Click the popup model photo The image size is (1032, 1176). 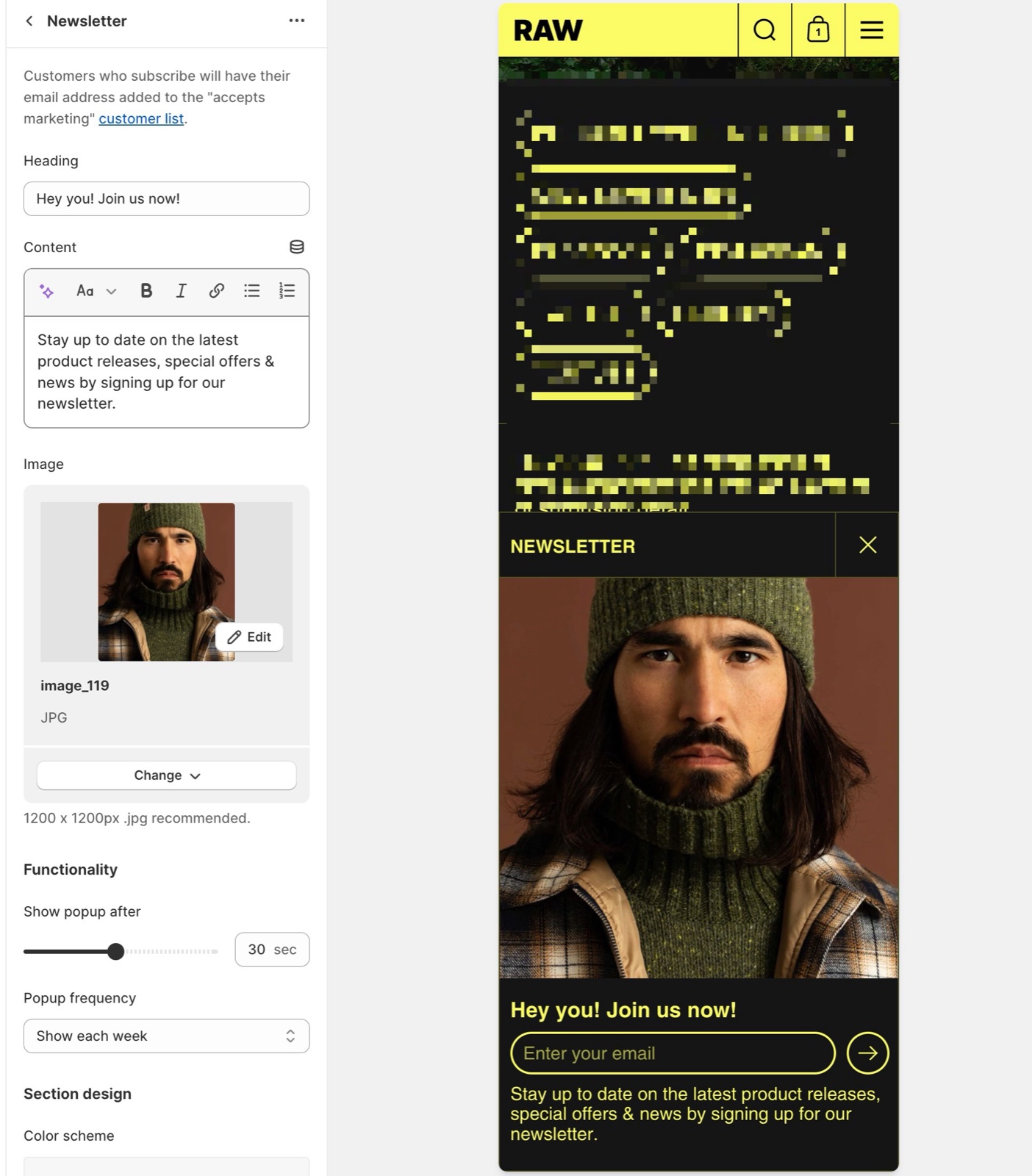(698, 778)
